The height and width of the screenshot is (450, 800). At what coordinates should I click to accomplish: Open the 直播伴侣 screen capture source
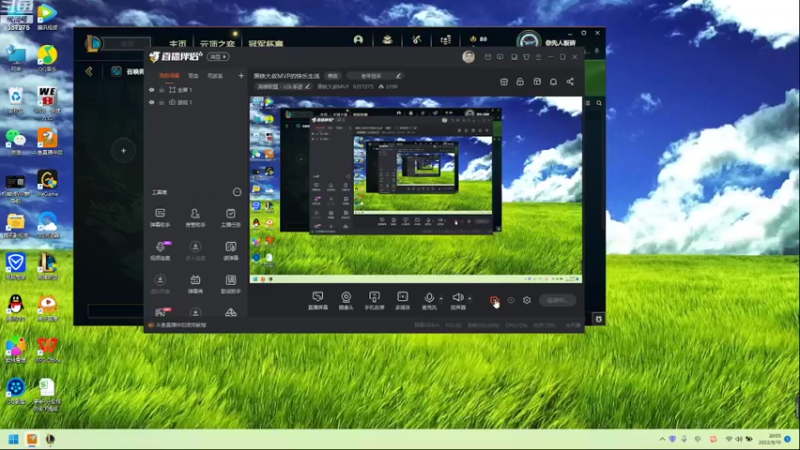pos(317,301)
